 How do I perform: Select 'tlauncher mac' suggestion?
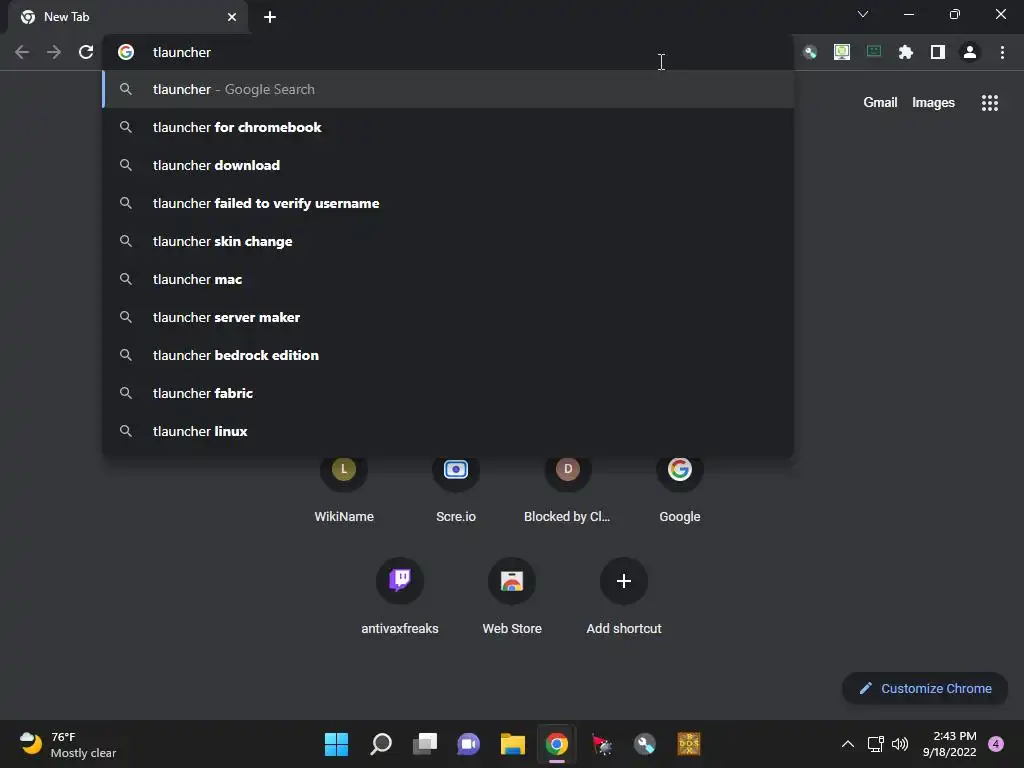[x=448, y=279]
